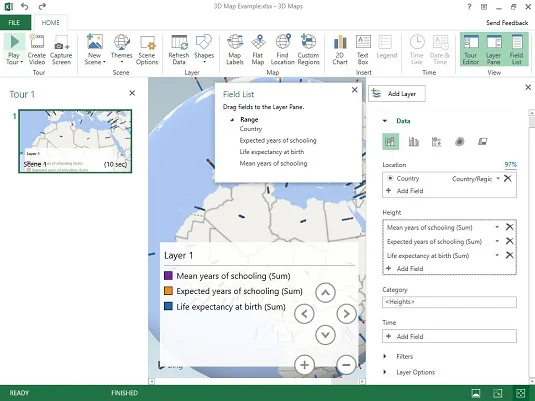Viewport: 535px width, 401px height.
Task: Click the Redo arrow
Action: (42, 6)
